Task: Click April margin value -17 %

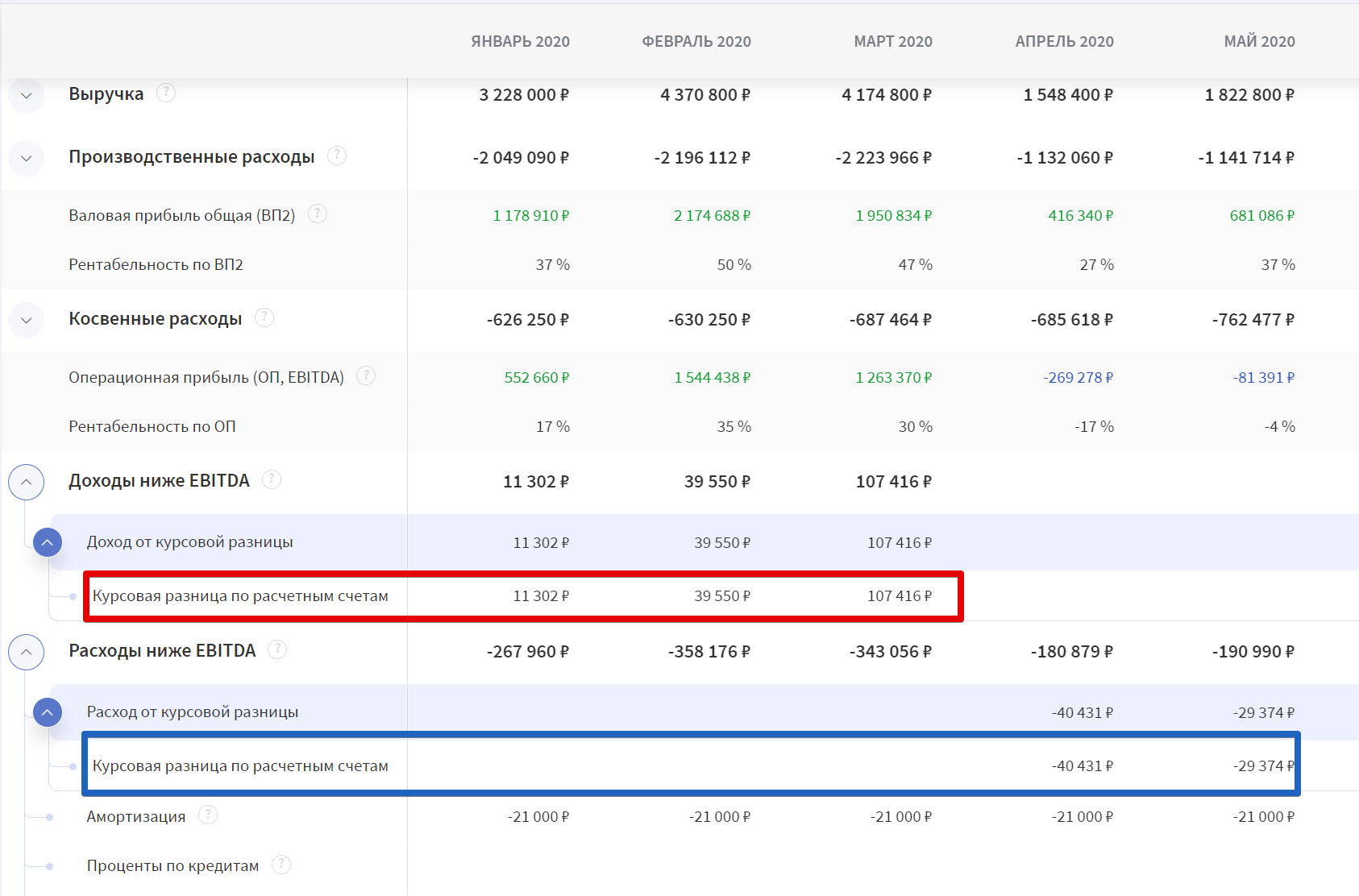Action: tap(1094, 427)
